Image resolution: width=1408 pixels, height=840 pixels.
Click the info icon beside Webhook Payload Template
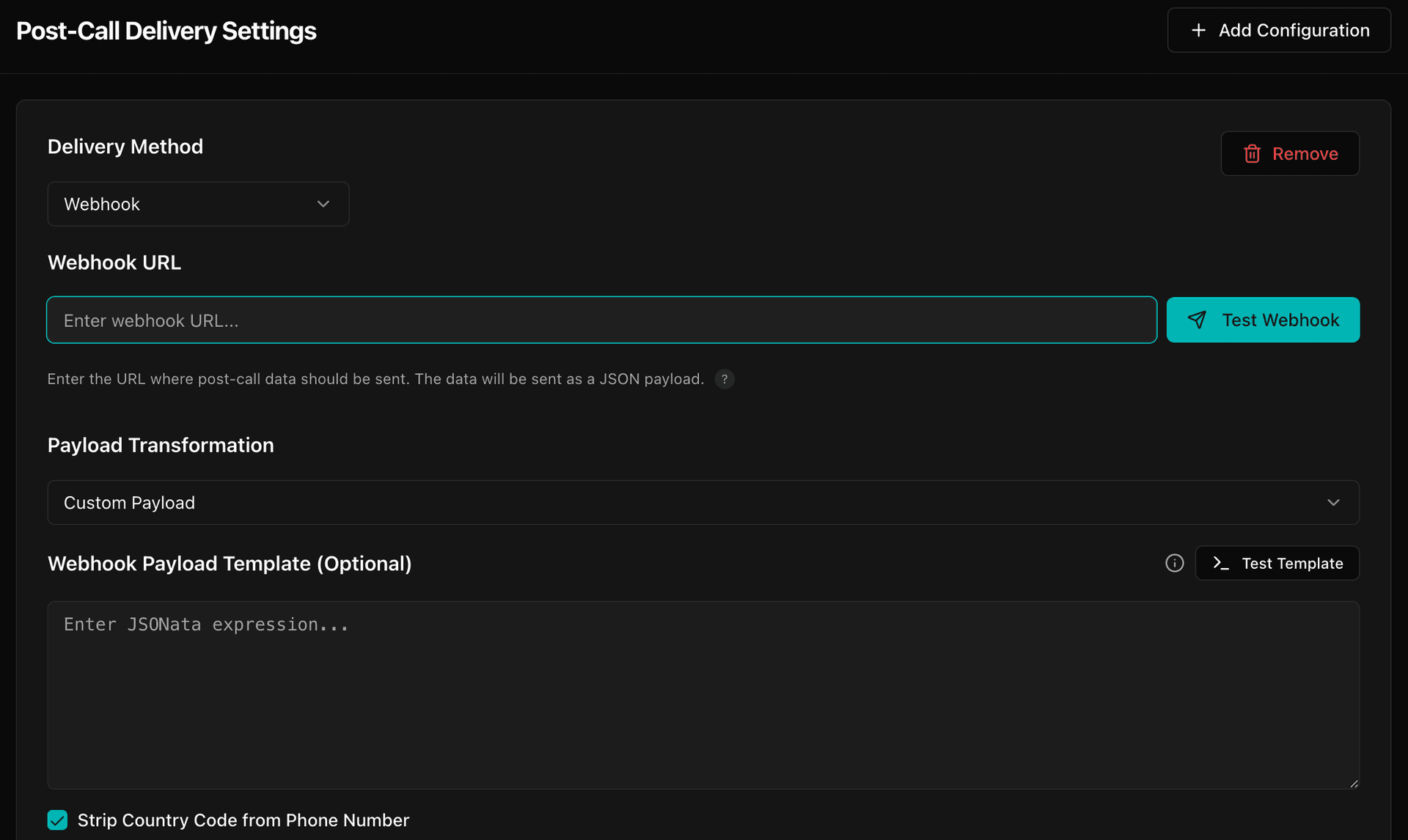[1175, 563]
